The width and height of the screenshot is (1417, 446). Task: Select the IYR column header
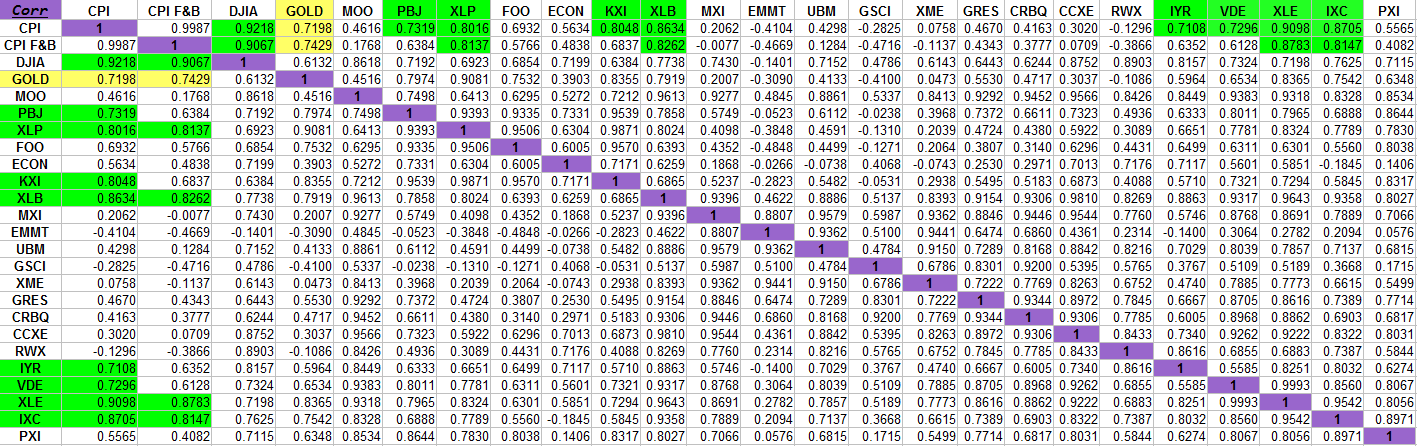click(1178, 9)
